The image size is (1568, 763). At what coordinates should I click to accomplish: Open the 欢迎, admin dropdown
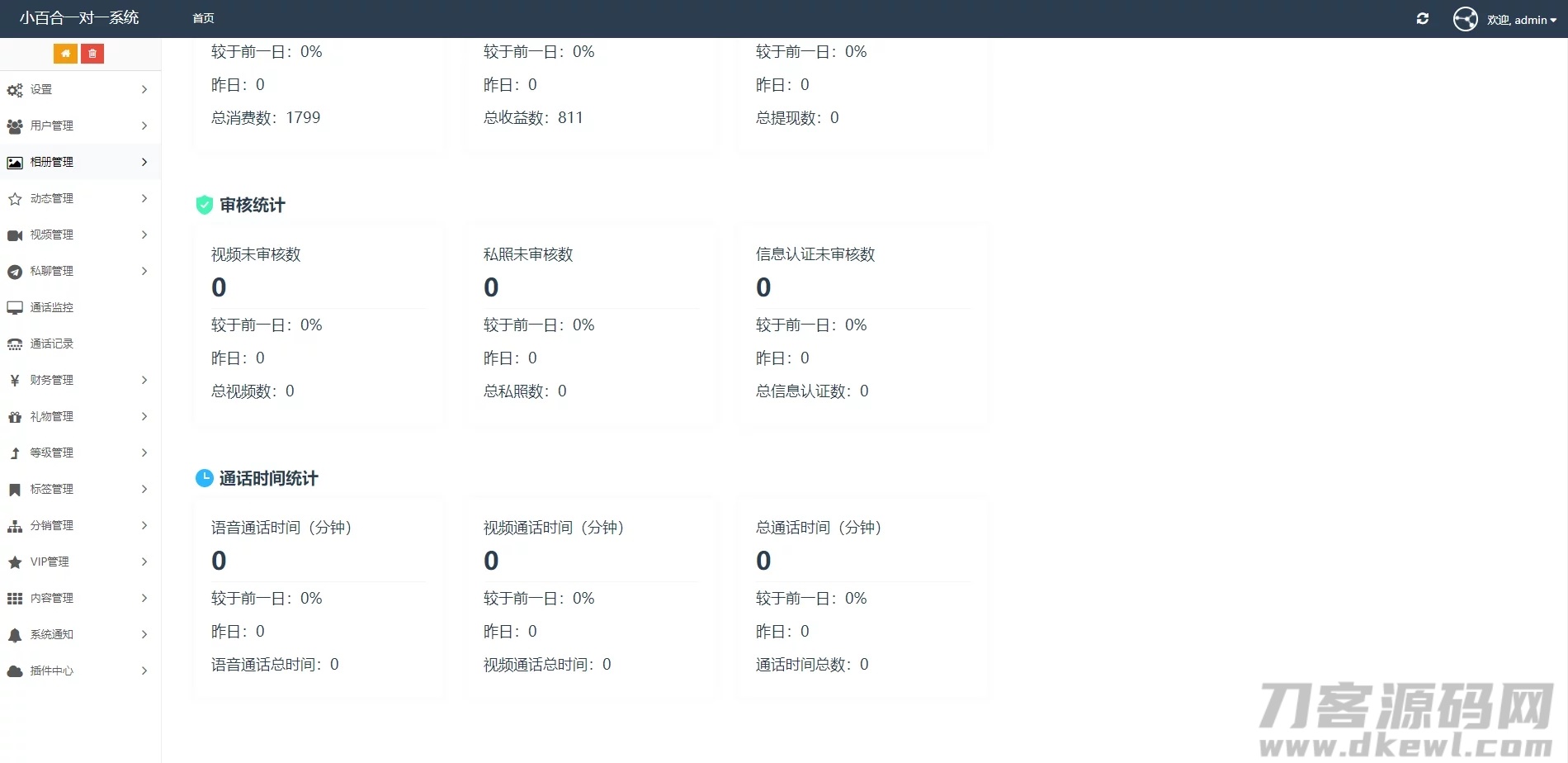1522,20
